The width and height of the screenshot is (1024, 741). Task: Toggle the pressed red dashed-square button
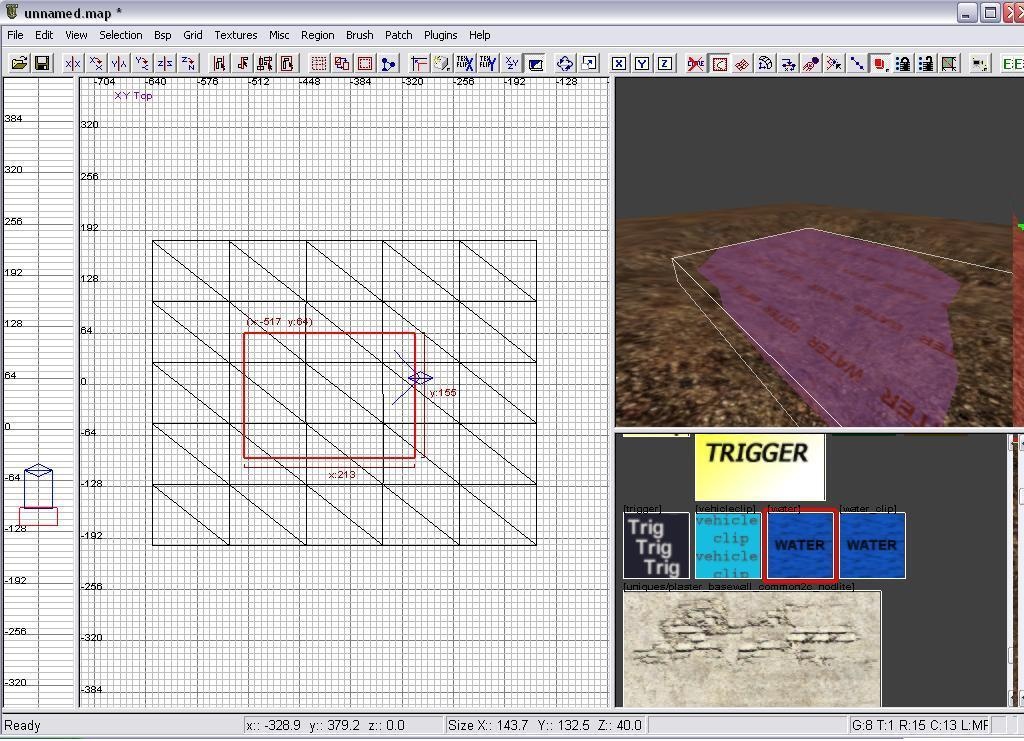[719, 63]
